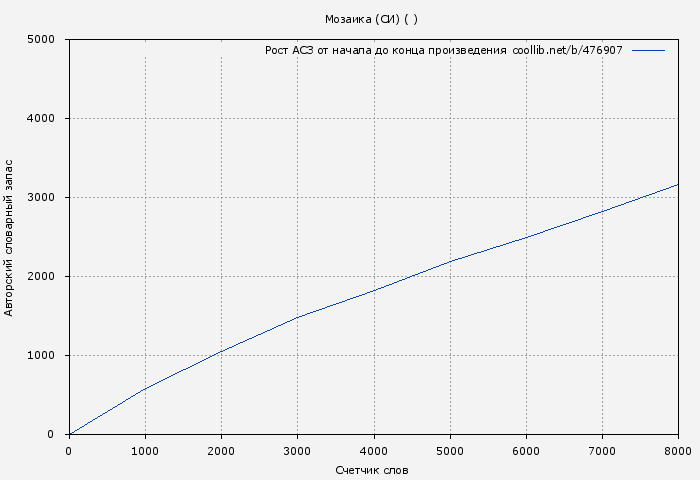This screenshot has width=700, height=480.
Task: Click the 1000 tick on the horizontal axis
Action: tap(145, 451)
